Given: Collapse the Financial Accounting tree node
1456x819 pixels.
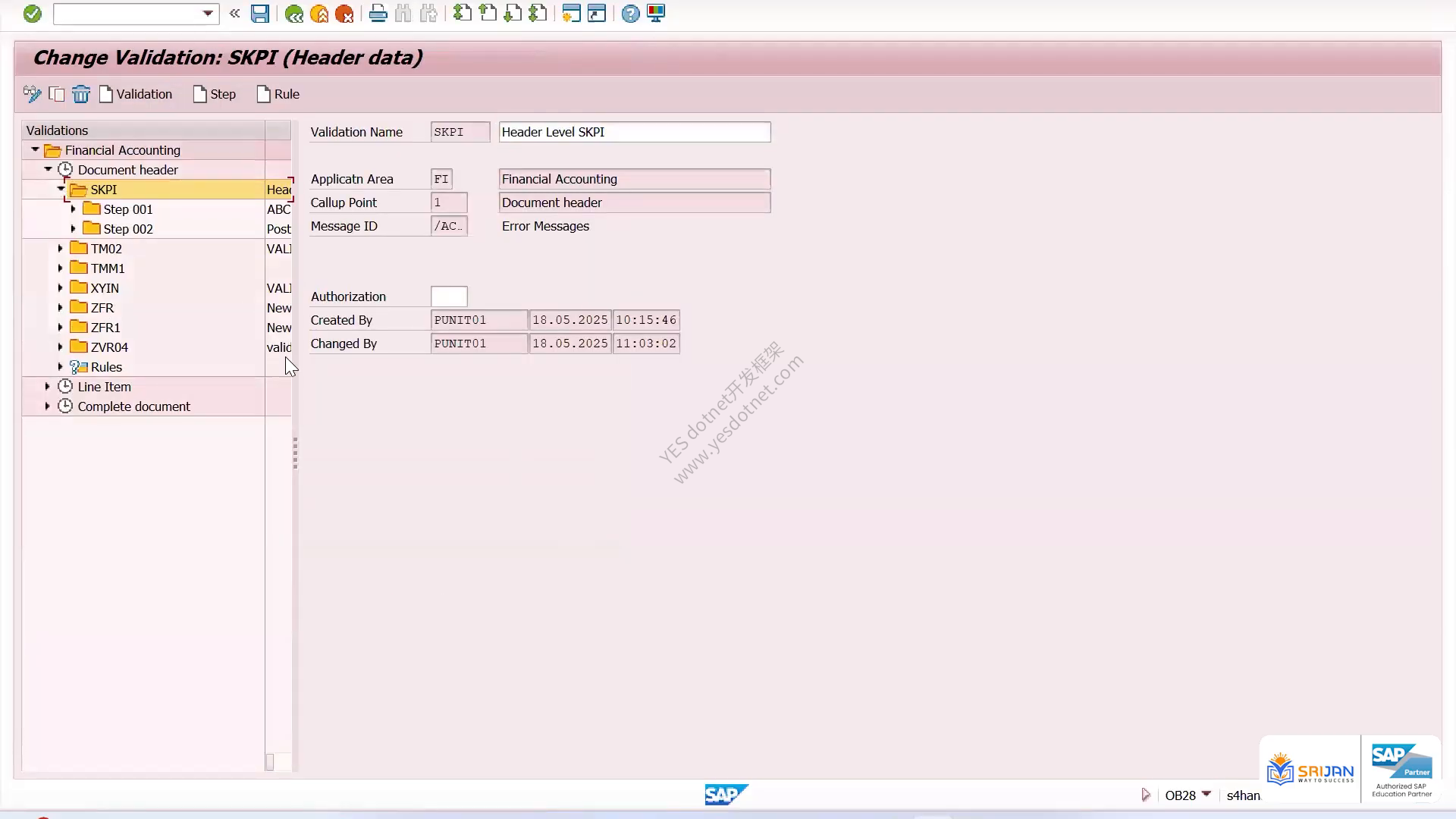Looking at the screenshot, I should [x=35, y=150].
